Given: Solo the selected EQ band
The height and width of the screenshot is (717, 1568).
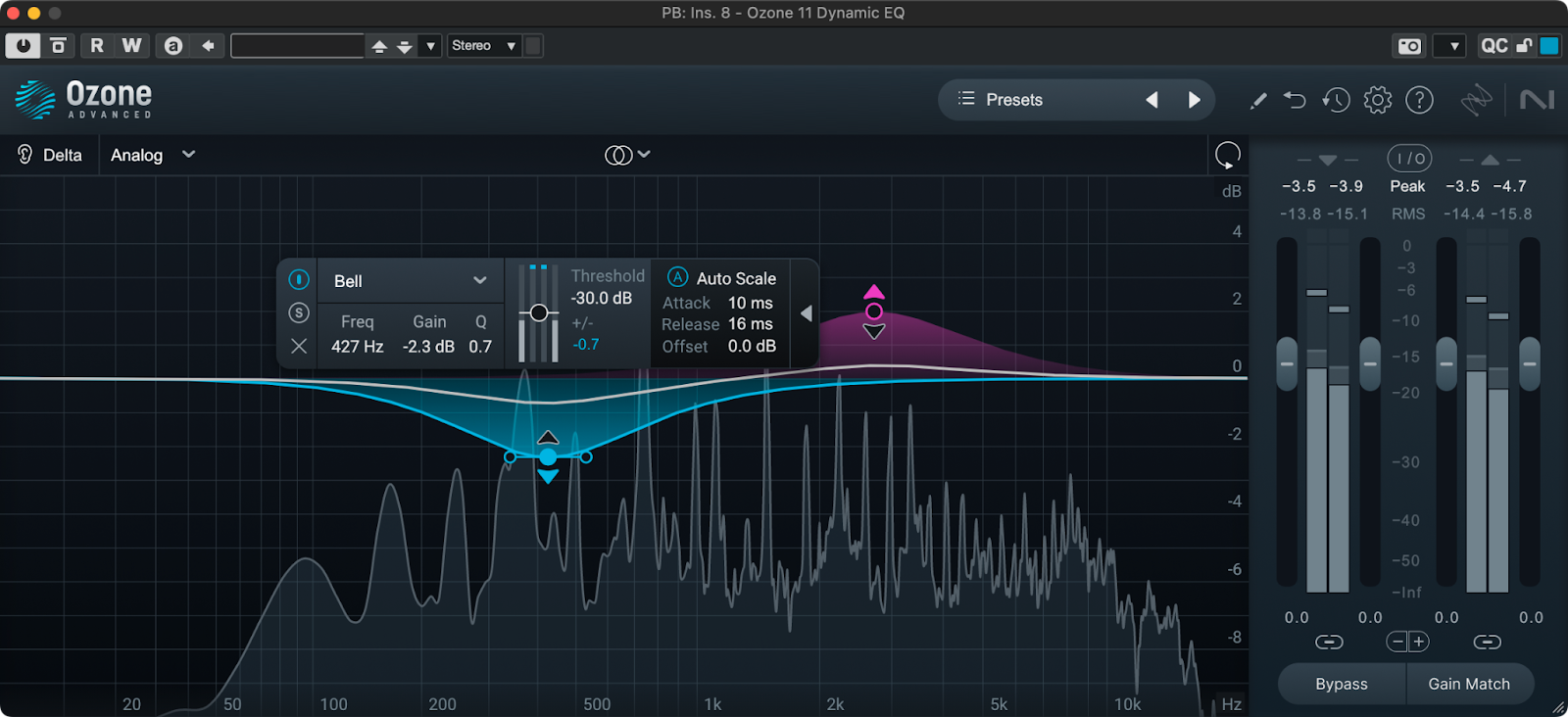Looking at the screenshot, I should (x=299, y=312).
